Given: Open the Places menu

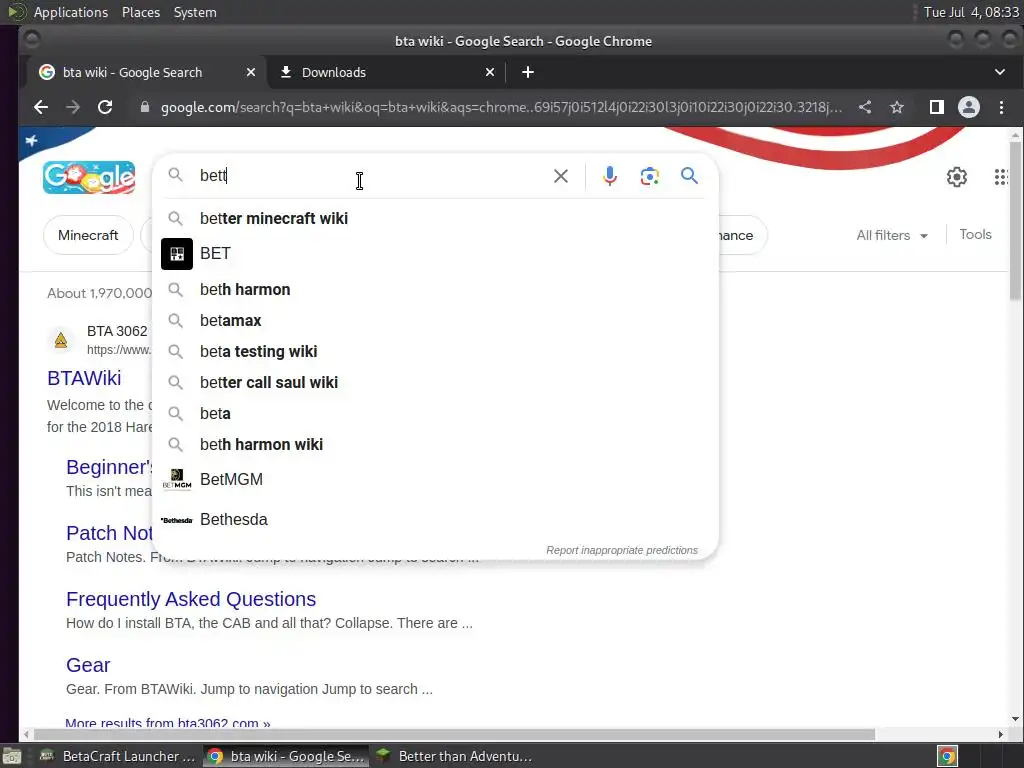Looking at the screenshot, I should coord(141,12).
